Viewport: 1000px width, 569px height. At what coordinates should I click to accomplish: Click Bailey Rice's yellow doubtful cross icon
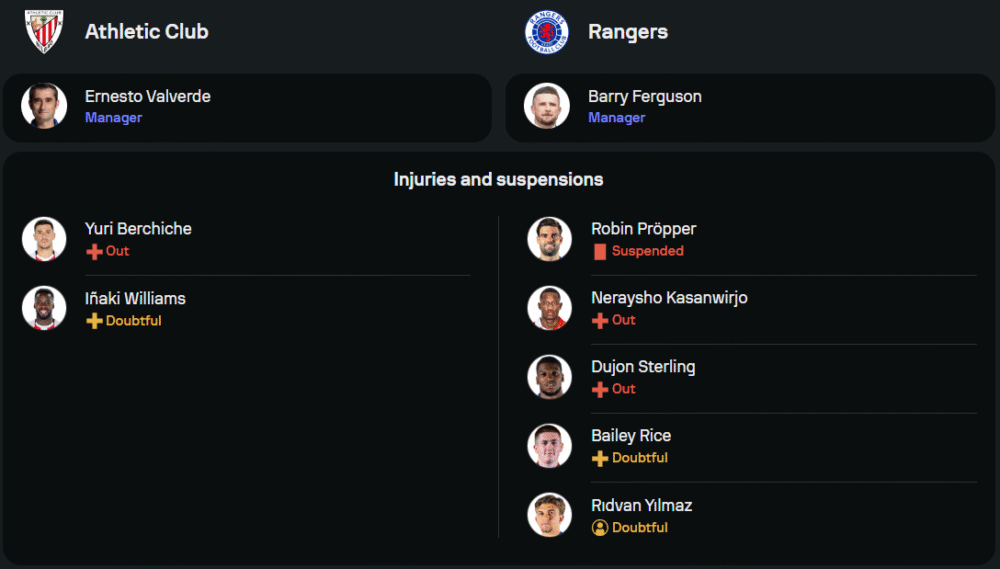600,459
